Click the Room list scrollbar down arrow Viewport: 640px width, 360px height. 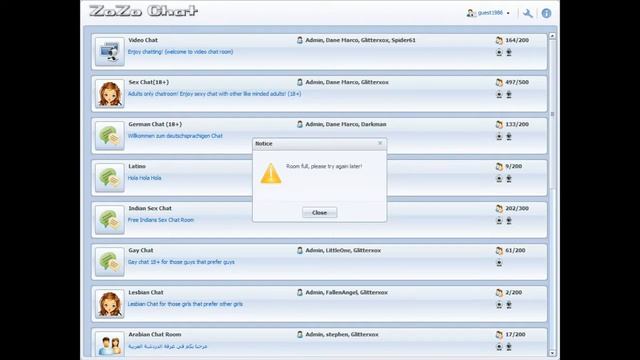pyautogui.click(x=552, y=353)
